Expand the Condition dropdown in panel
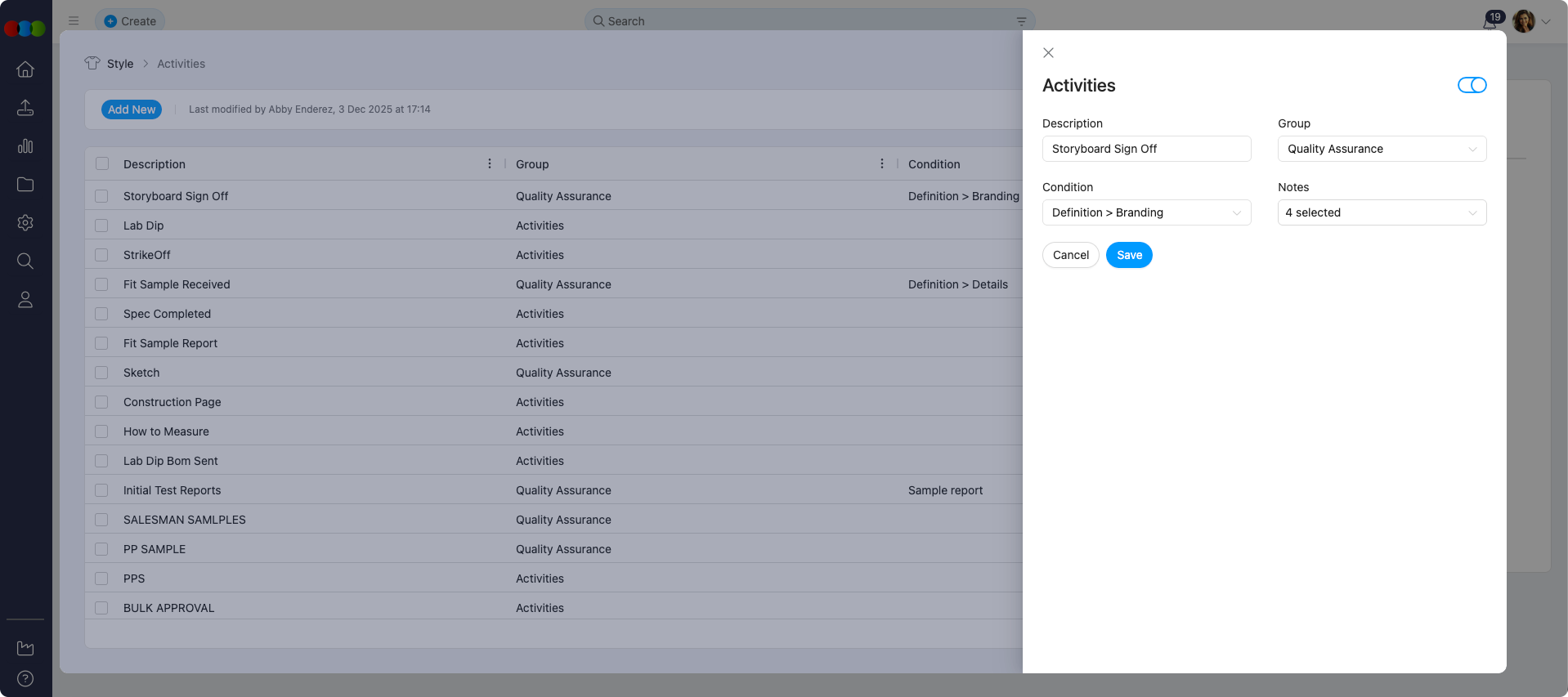 click(x=1146, y=212)
